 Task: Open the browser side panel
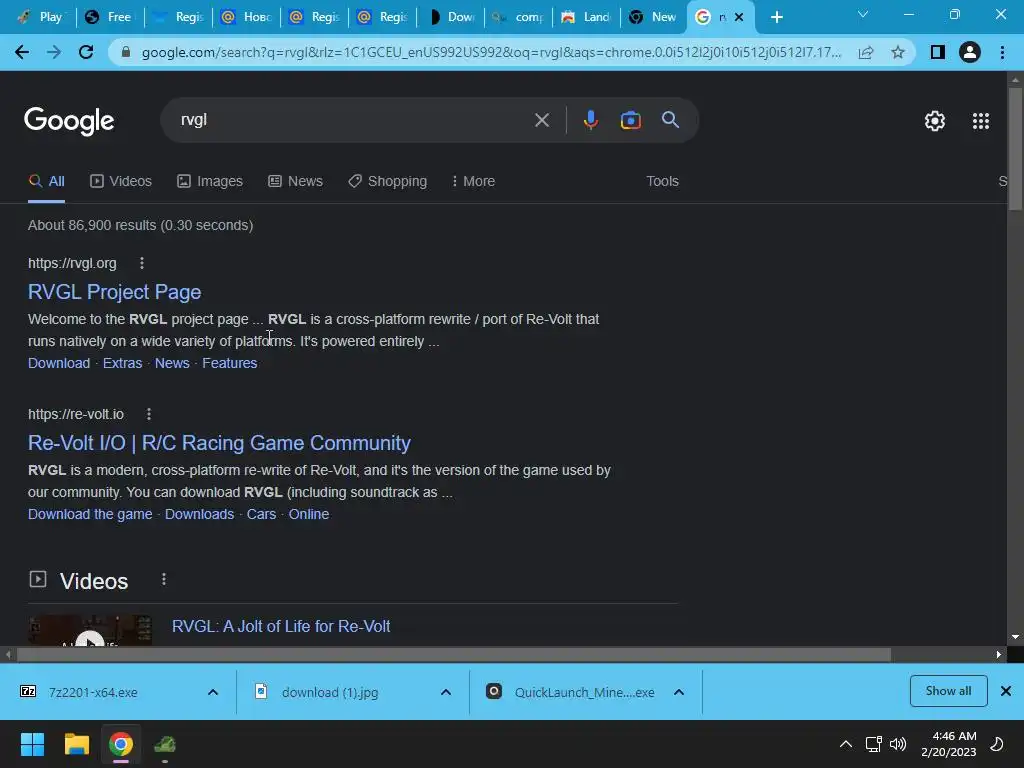coord(938,52)
